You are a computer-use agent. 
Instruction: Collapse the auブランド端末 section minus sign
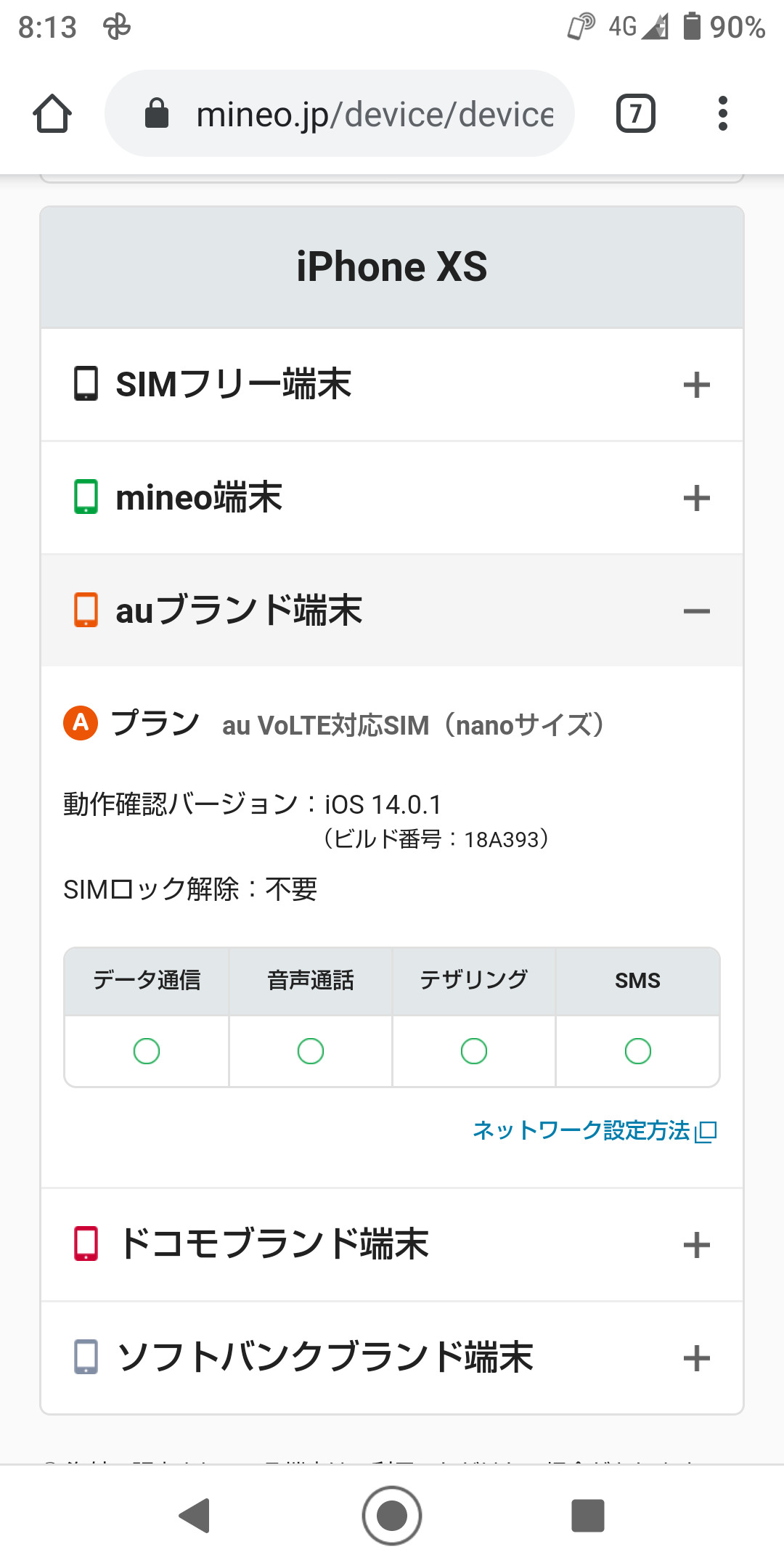click(x=696, y=611)
